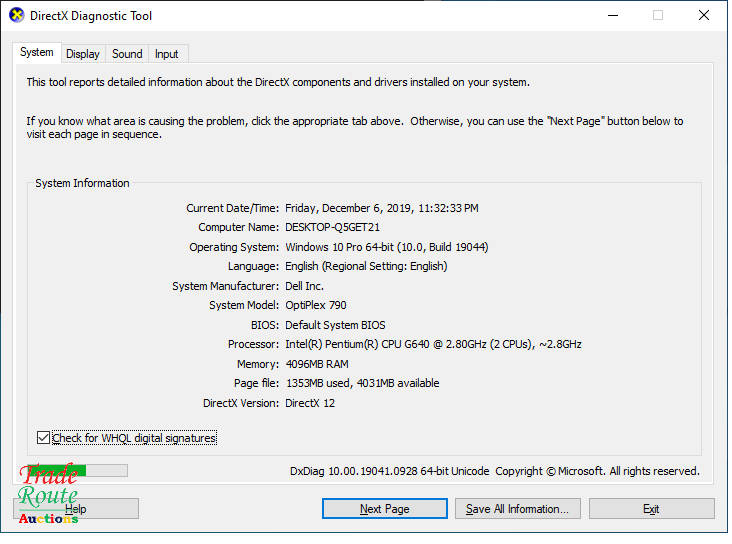This screenshot has height=544, width=732.
Task: Click the green loading progress bar
Action: coord(70,470)
